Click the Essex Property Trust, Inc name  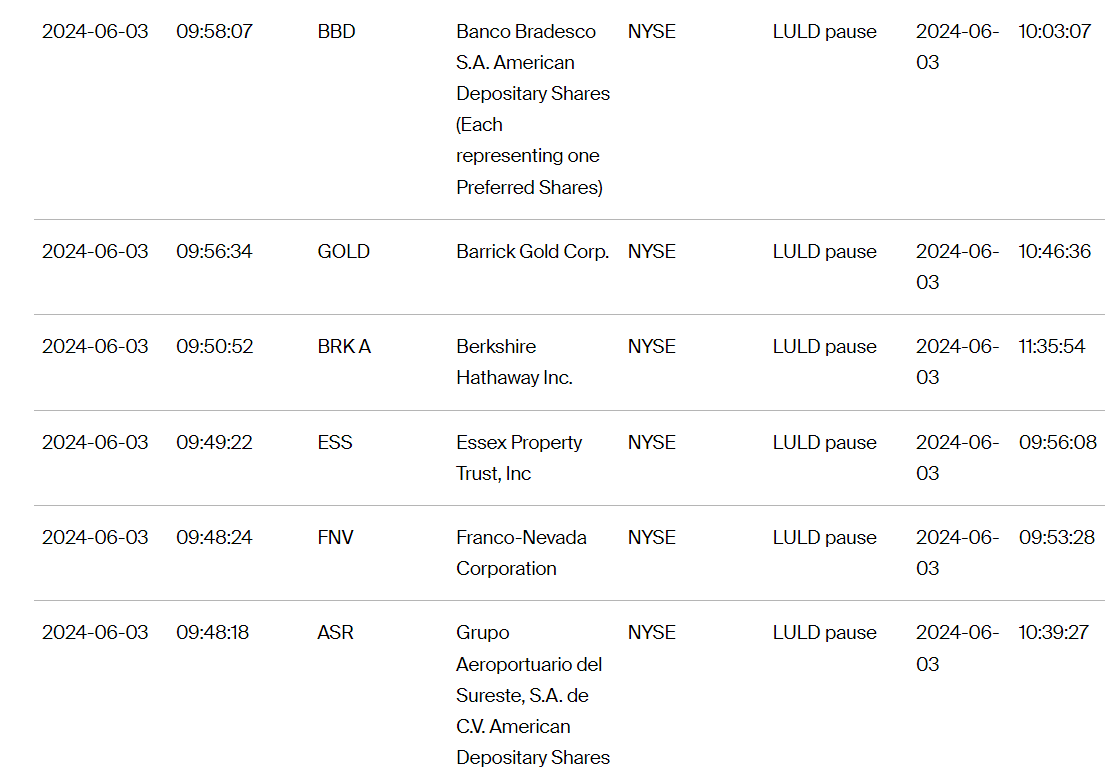(519, 457)
